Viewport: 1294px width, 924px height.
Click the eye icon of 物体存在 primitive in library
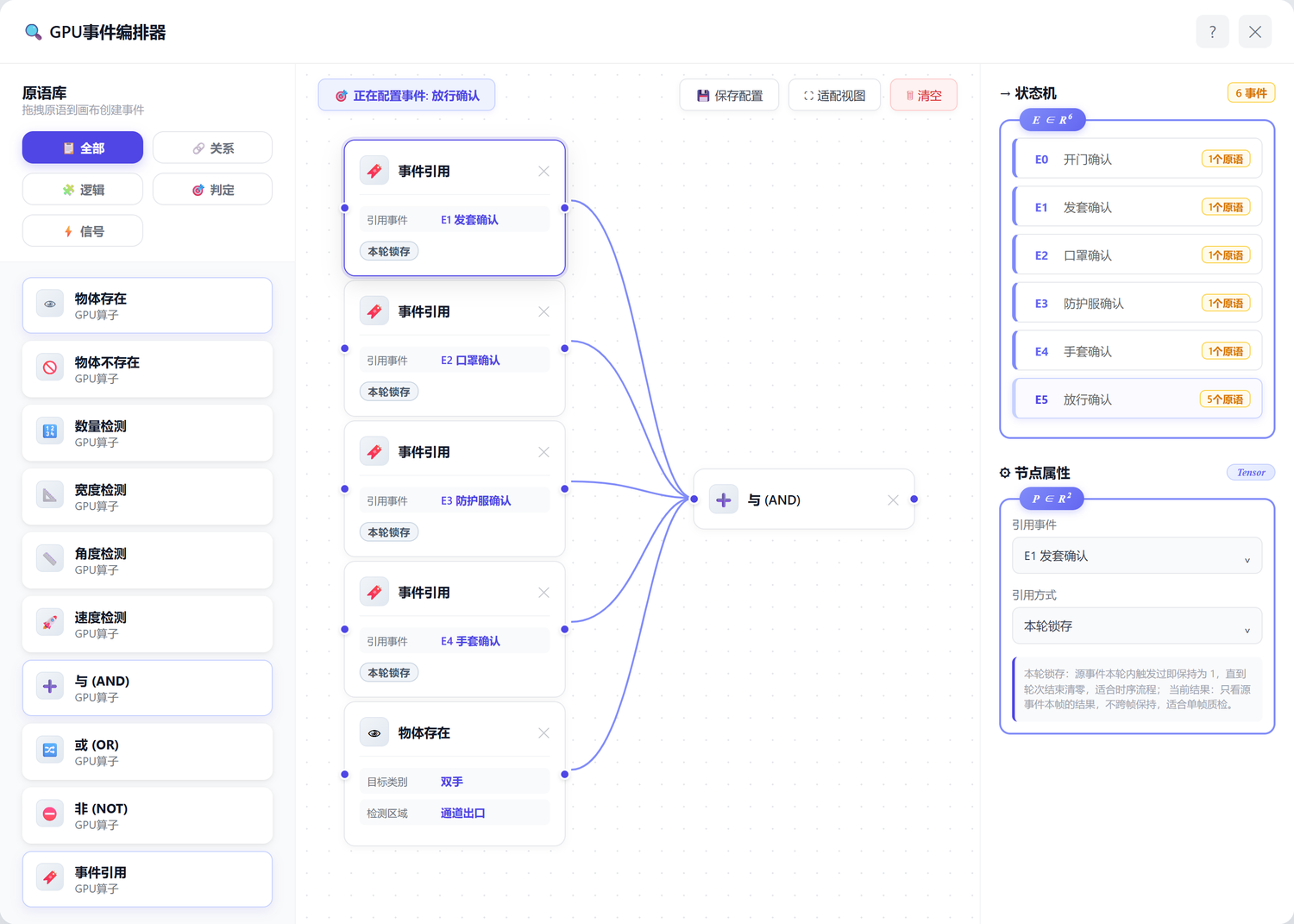pos(50,305)
